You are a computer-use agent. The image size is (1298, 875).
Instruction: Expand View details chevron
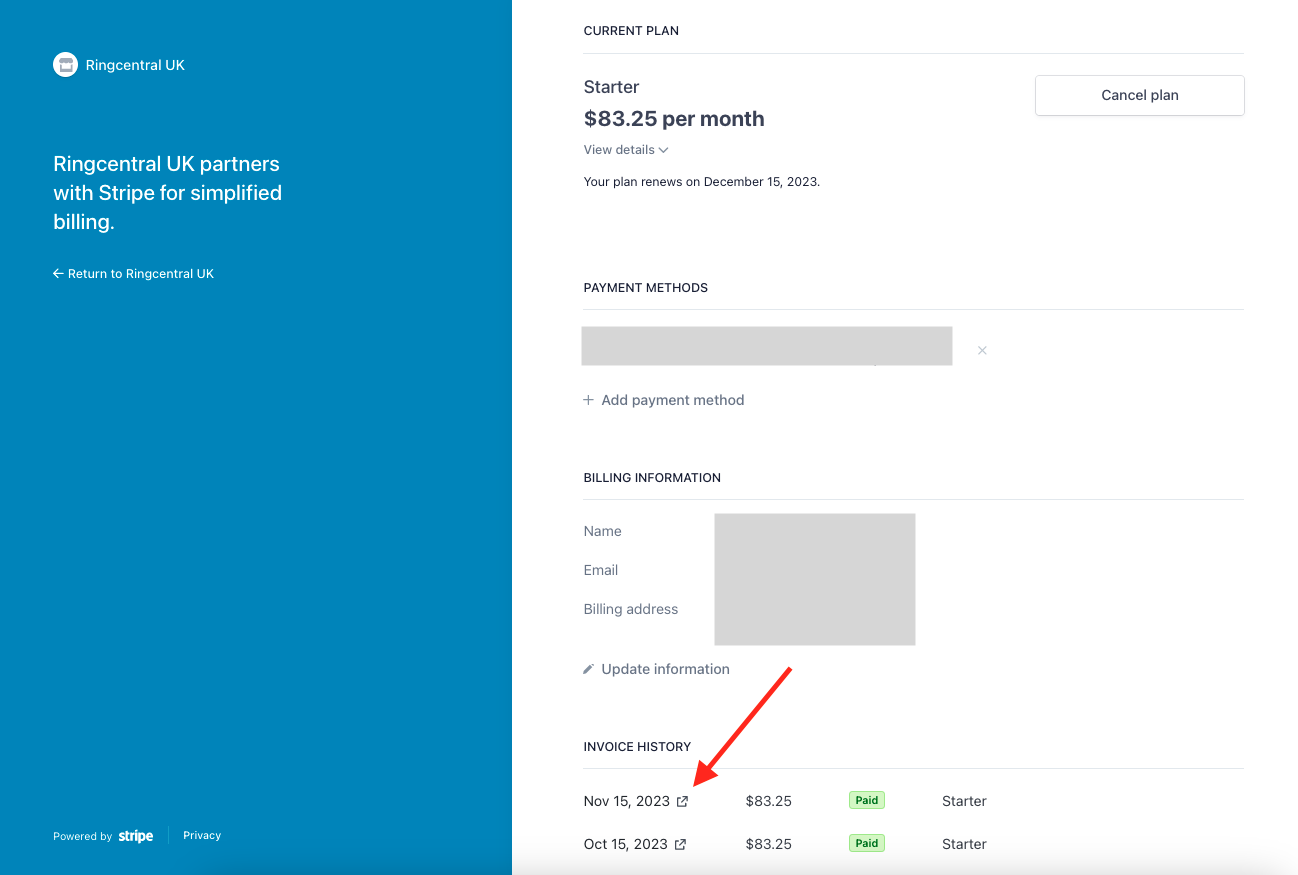pyautogui.click(x=663, y=150)
